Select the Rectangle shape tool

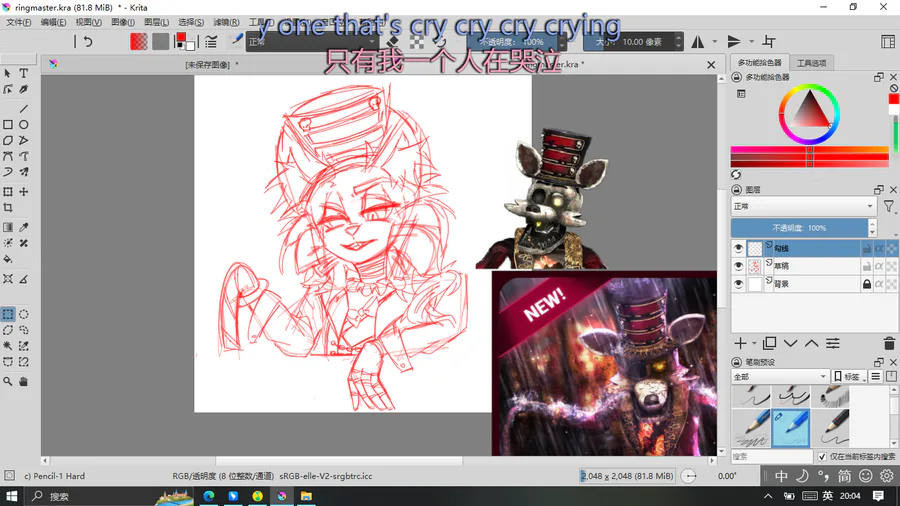click(x=7, y=124)
